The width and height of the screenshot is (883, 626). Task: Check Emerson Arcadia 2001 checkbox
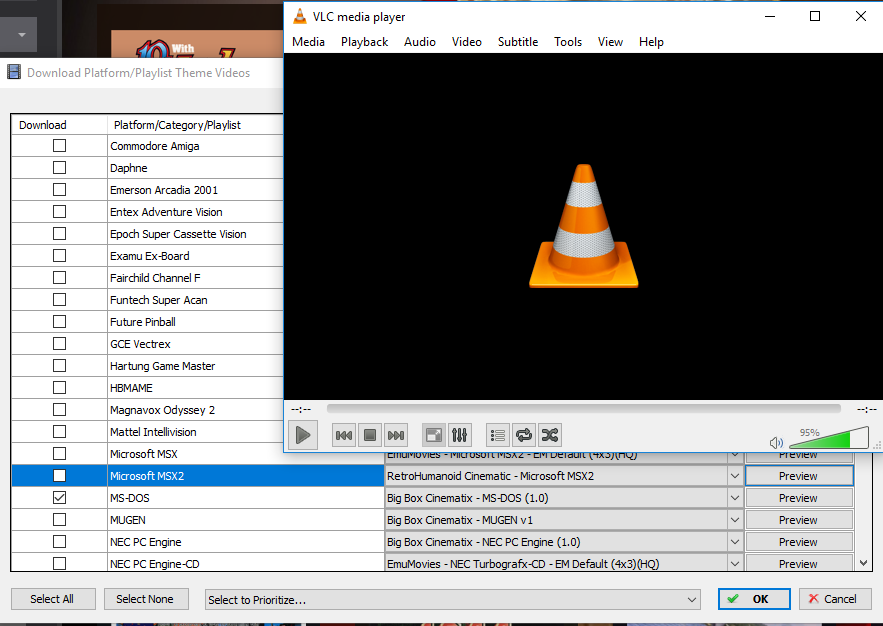click(x=59, y=190)
